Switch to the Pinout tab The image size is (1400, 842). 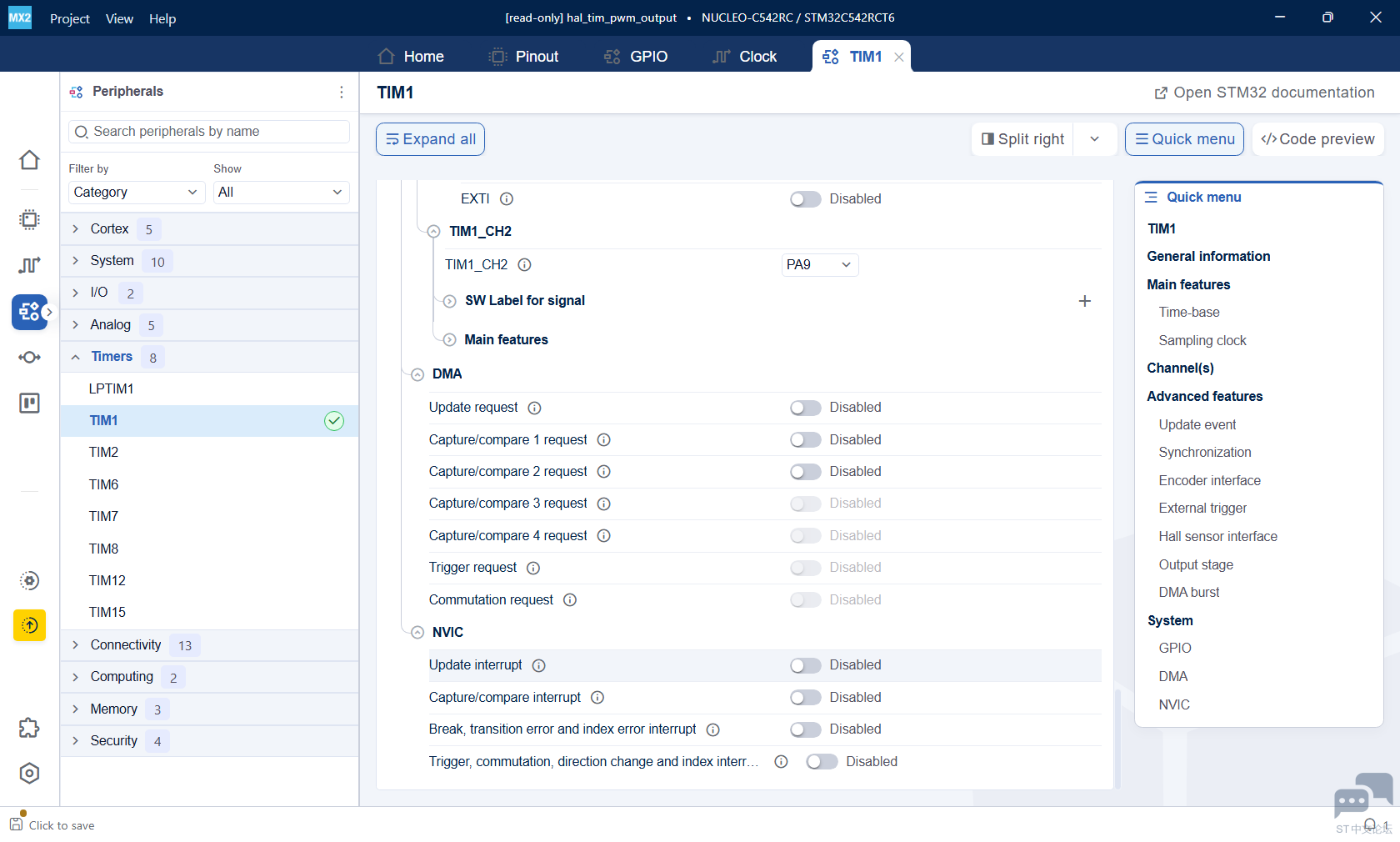(x=523, y=57)
